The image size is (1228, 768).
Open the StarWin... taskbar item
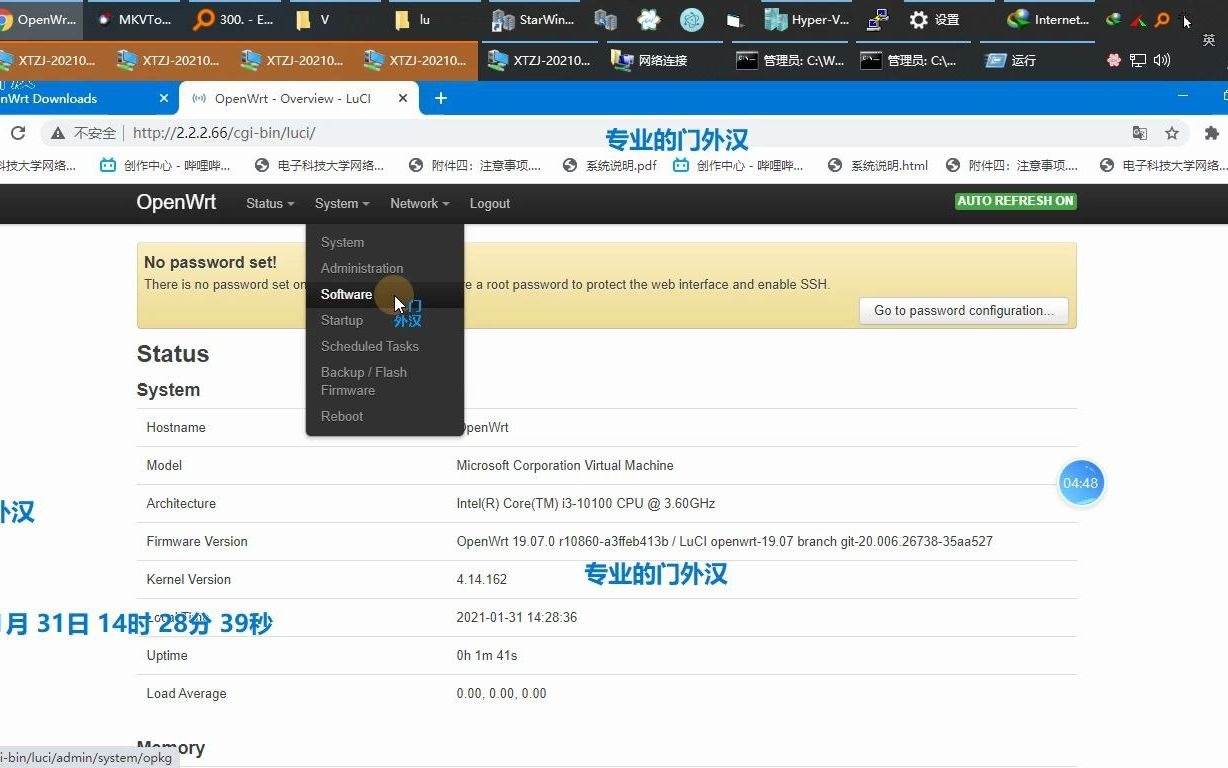click(x=533, y=20)
